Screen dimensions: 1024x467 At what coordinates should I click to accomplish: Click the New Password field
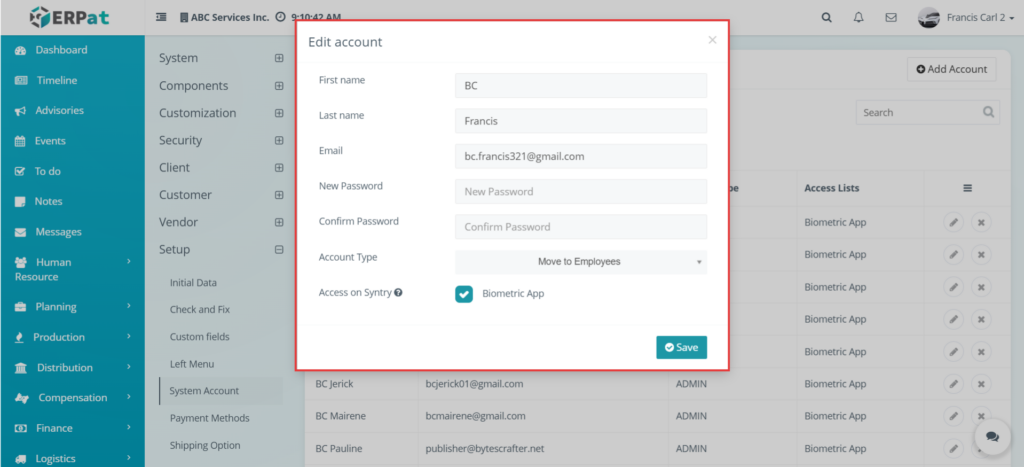[581, 191]
